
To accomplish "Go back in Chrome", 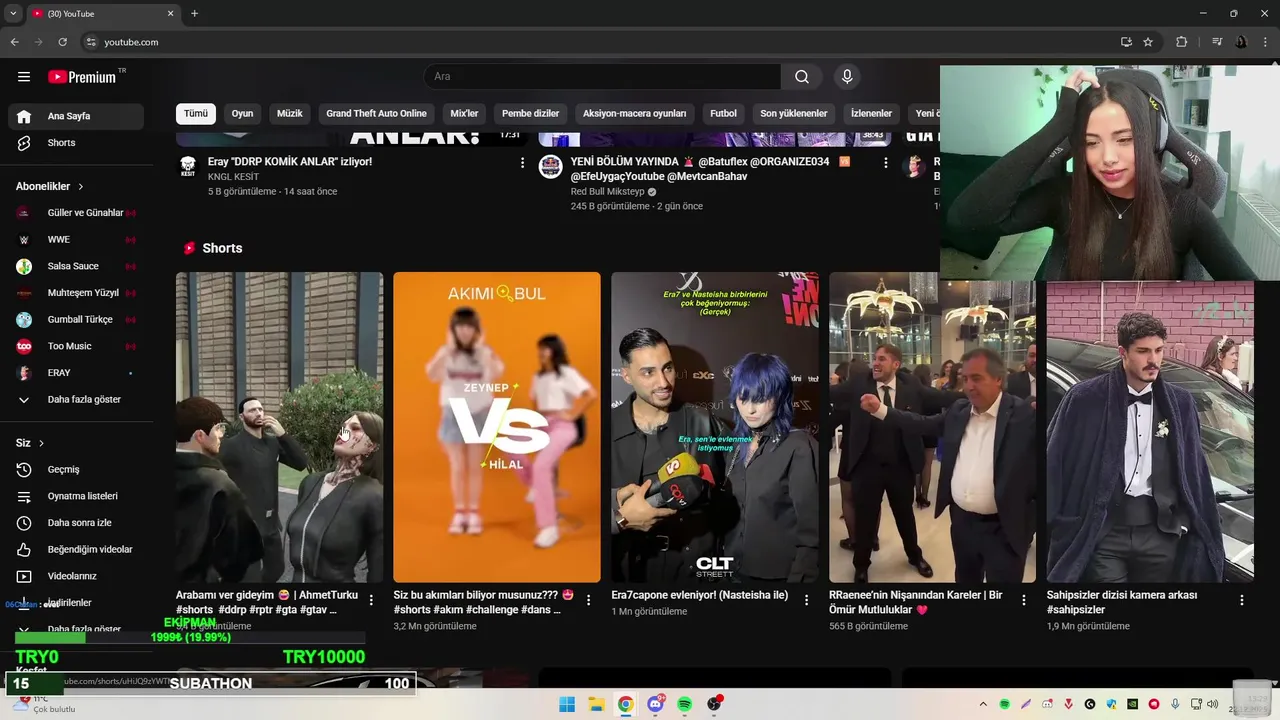I will coord(14,42).
